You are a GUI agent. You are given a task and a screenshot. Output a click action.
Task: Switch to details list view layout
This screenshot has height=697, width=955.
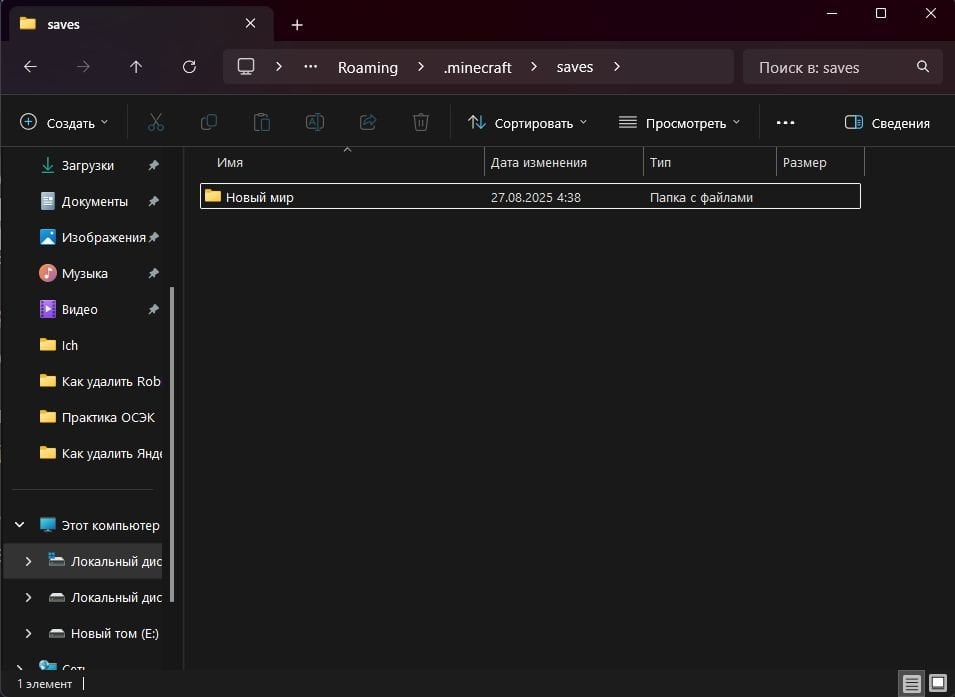click(x=911, y=684)
